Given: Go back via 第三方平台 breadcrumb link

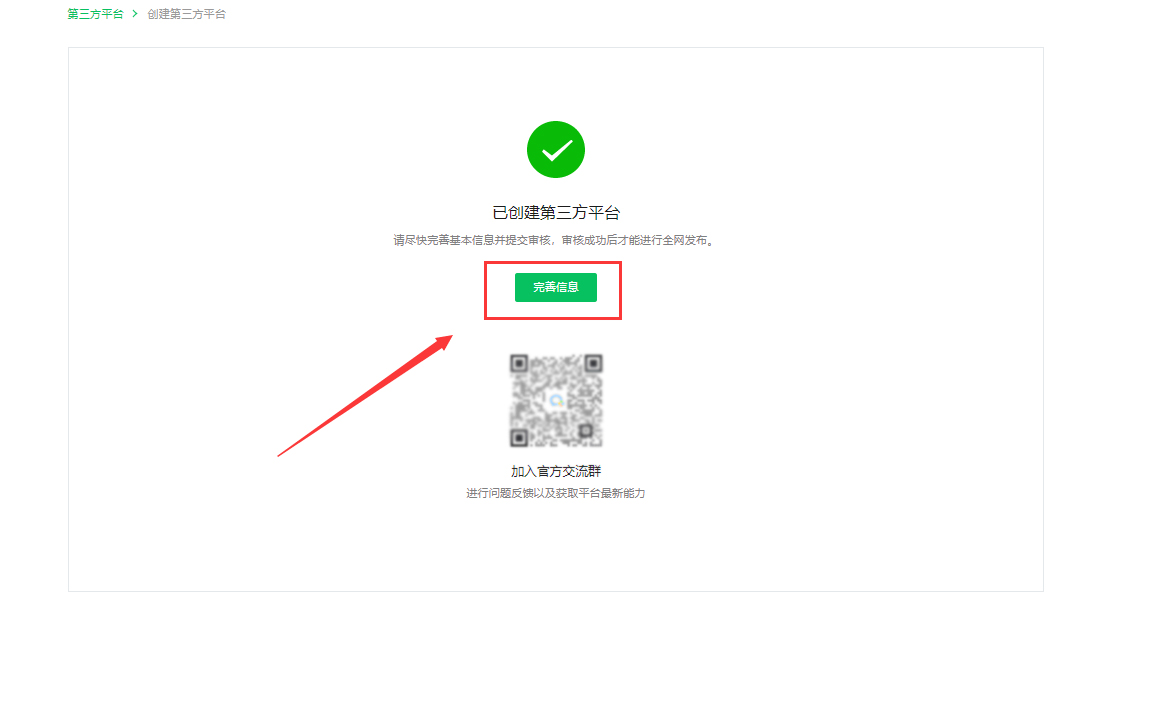Looking at the screenshot, I should [x=95, y=14].
